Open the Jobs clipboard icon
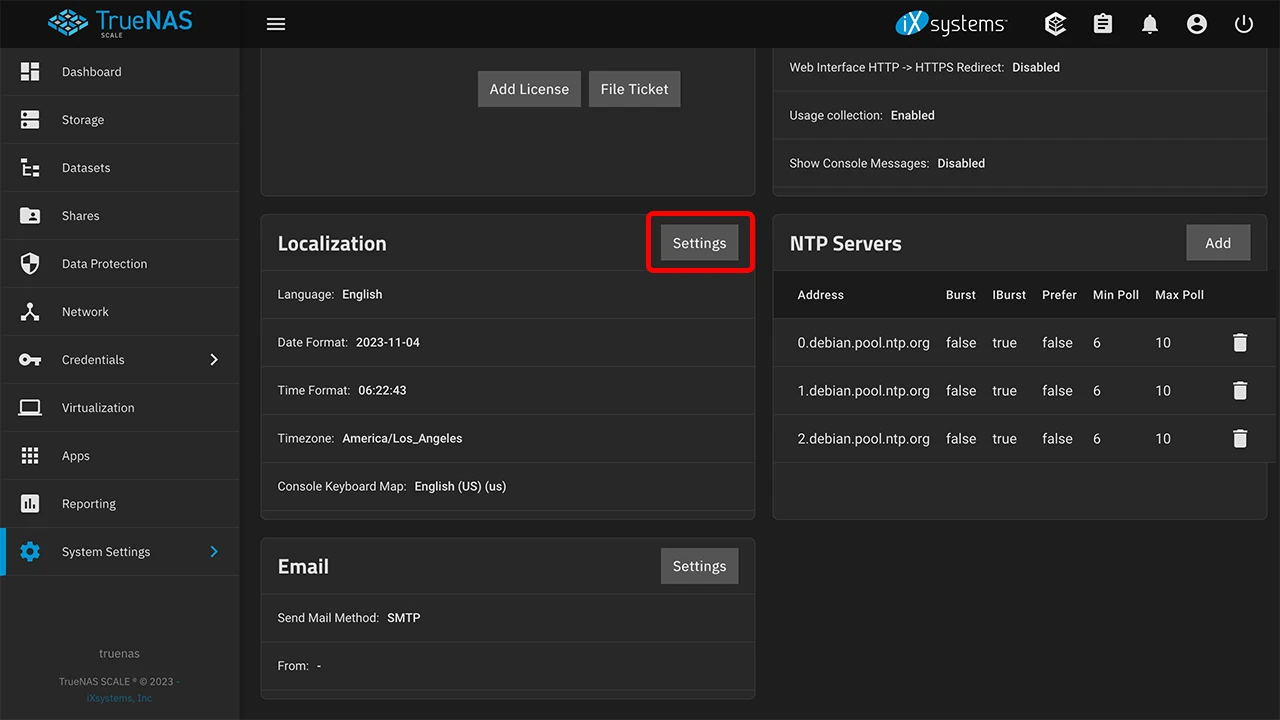The height and width of the screenshot is (720, 1280). (1103, 24)
